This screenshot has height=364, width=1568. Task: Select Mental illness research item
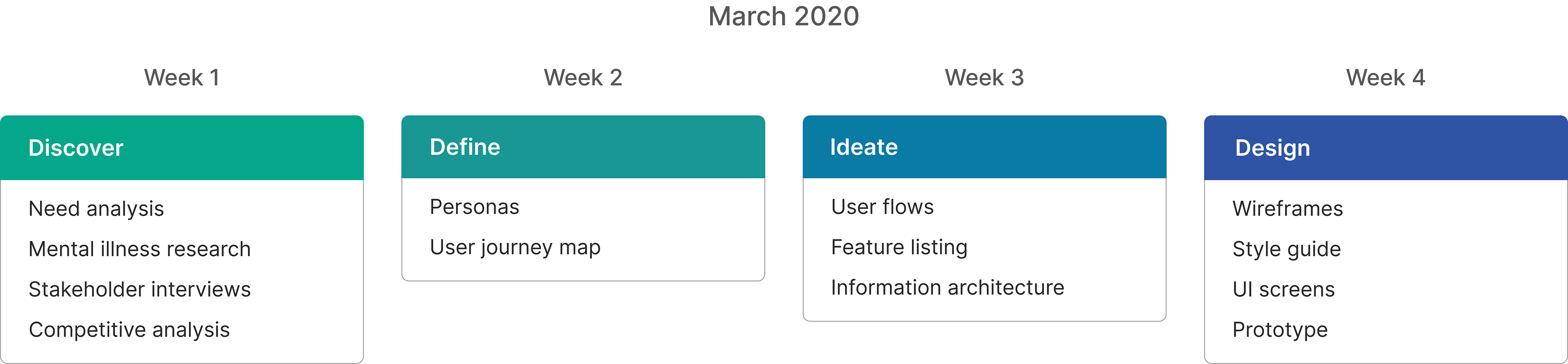[x=139, y=249]
